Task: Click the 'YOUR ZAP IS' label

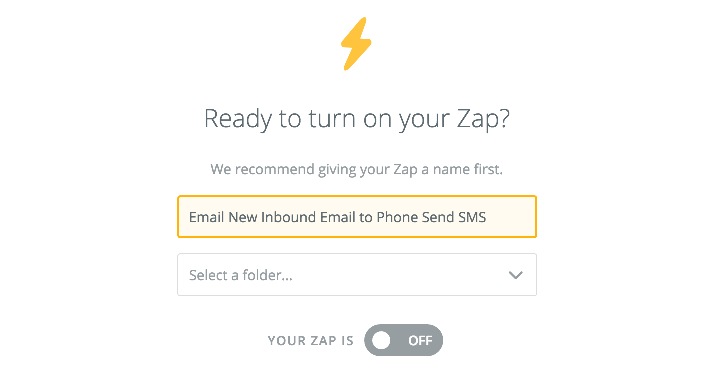Action: click(311, 340)
